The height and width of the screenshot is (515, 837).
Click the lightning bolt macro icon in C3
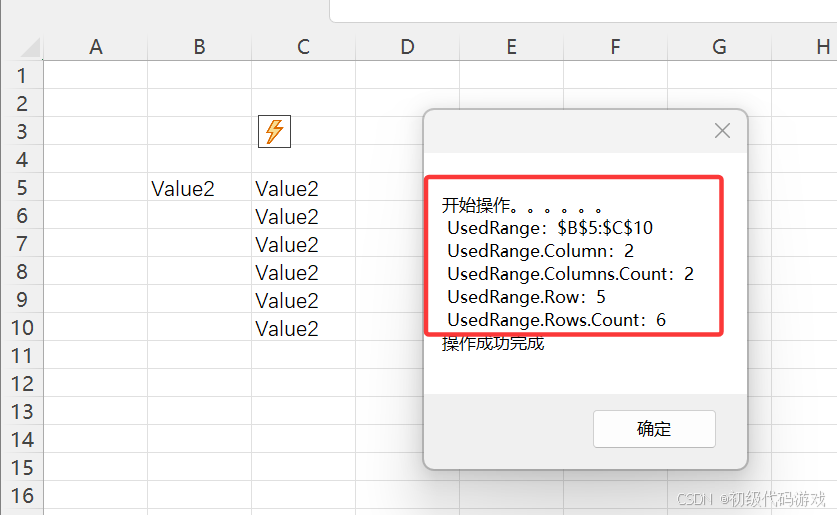pyautogui.click(x=274, y=131)
